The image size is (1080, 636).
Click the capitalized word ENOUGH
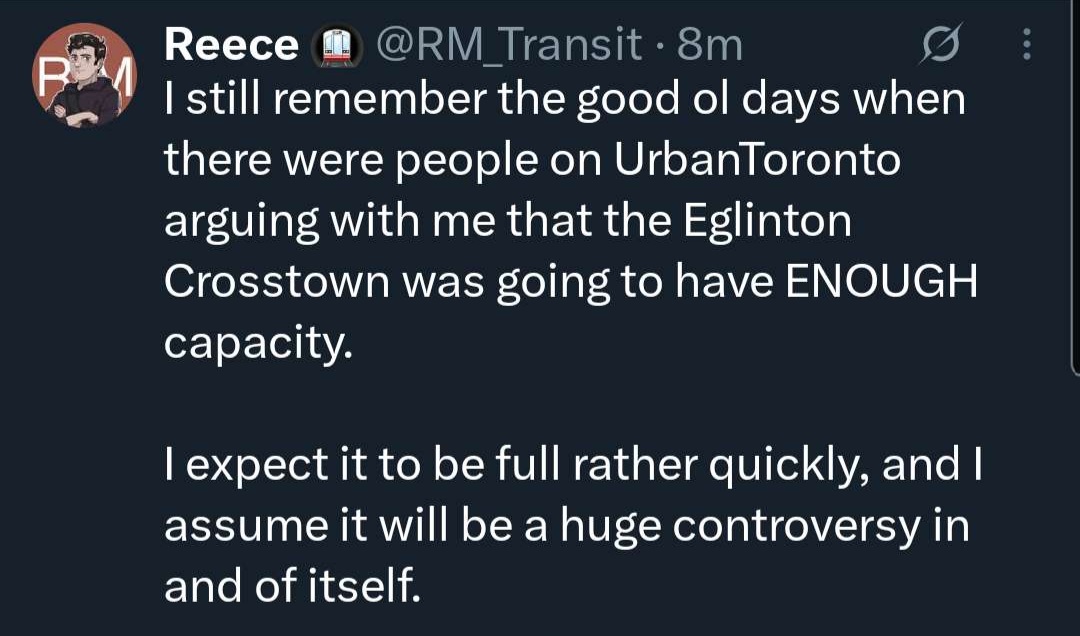880,281
